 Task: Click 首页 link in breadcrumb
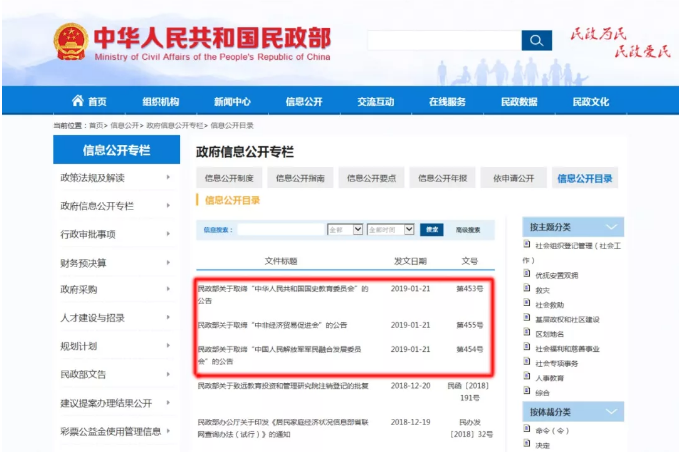[96, 125]
